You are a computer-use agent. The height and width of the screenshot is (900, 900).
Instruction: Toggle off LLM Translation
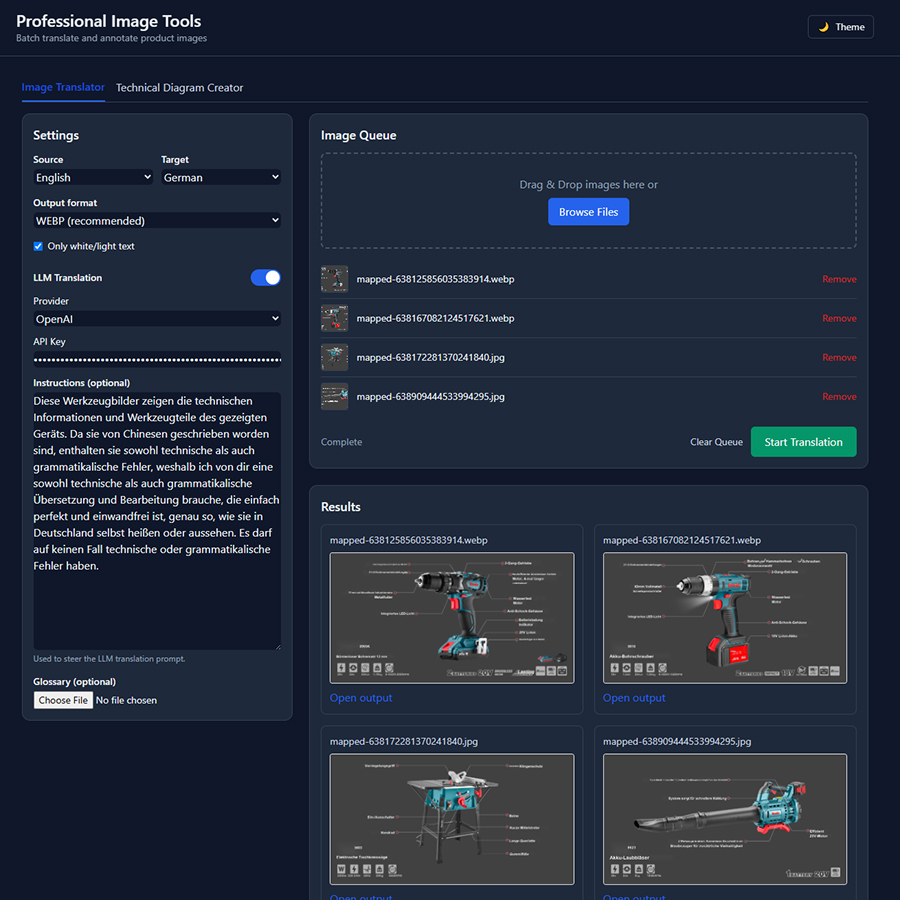point(266,278)
